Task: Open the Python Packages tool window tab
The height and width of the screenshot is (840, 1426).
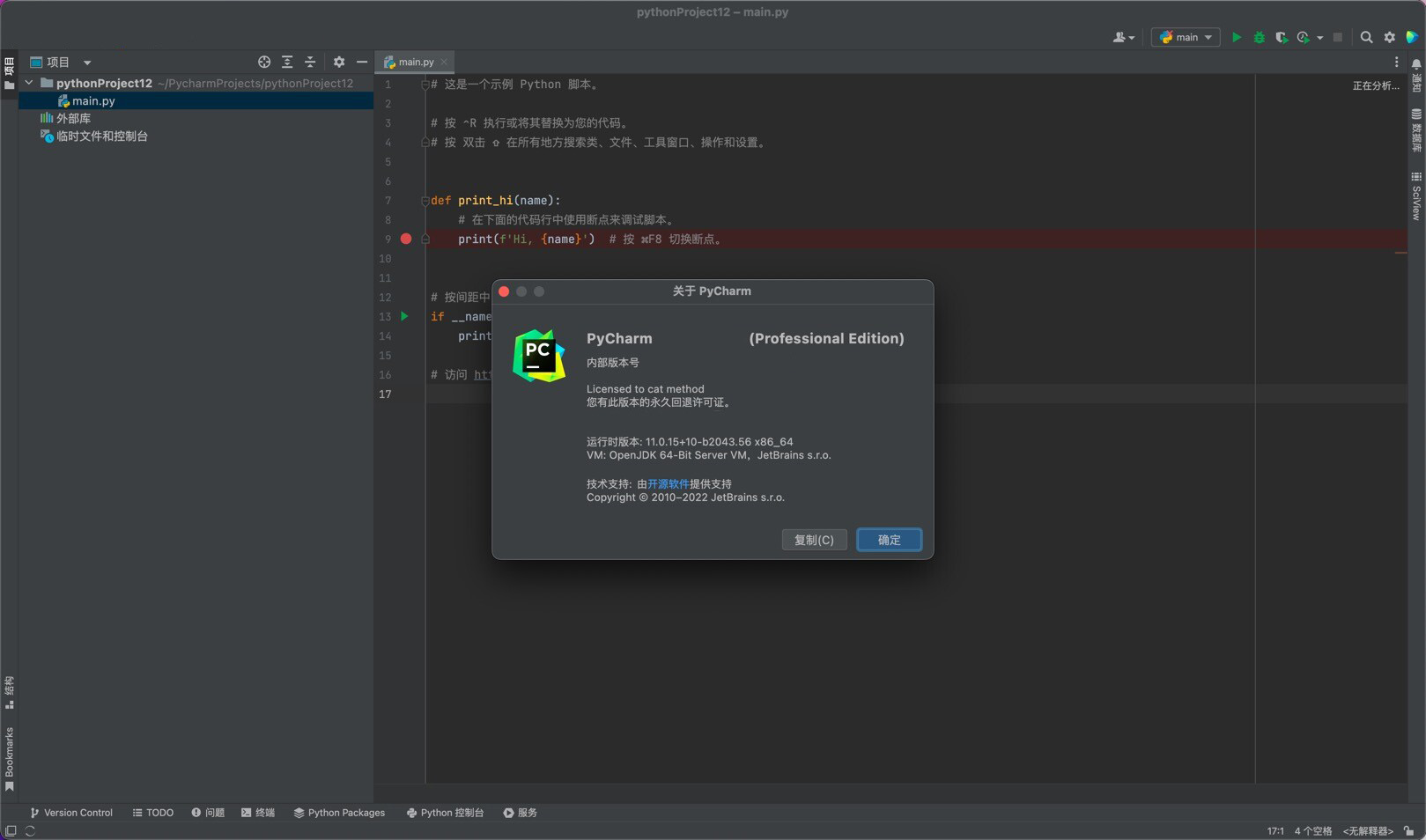Action: [339, 813]
